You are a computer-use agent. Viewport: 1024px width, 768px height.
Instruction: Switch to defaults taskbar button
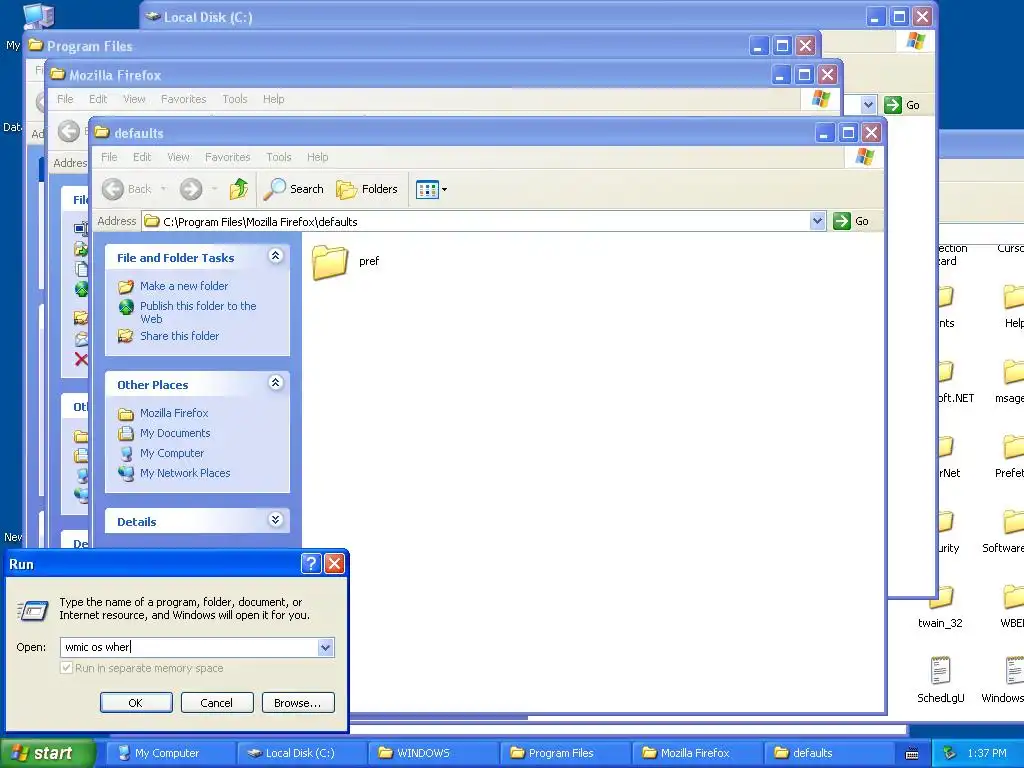click(x=828, y=753)
